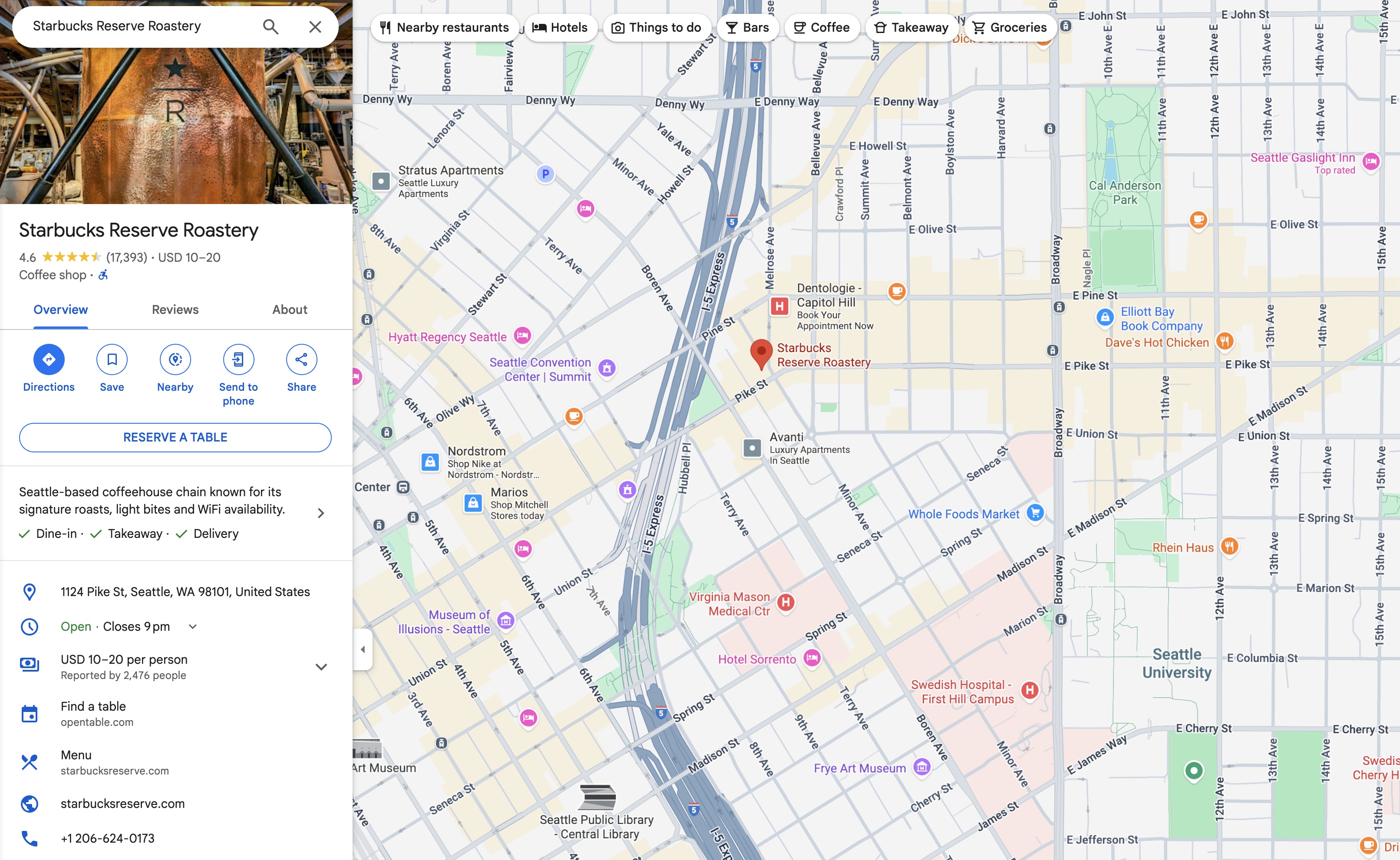Click the Seattle Convention Center marker
Screen dimensions: 1400x860
pos(607,368)
